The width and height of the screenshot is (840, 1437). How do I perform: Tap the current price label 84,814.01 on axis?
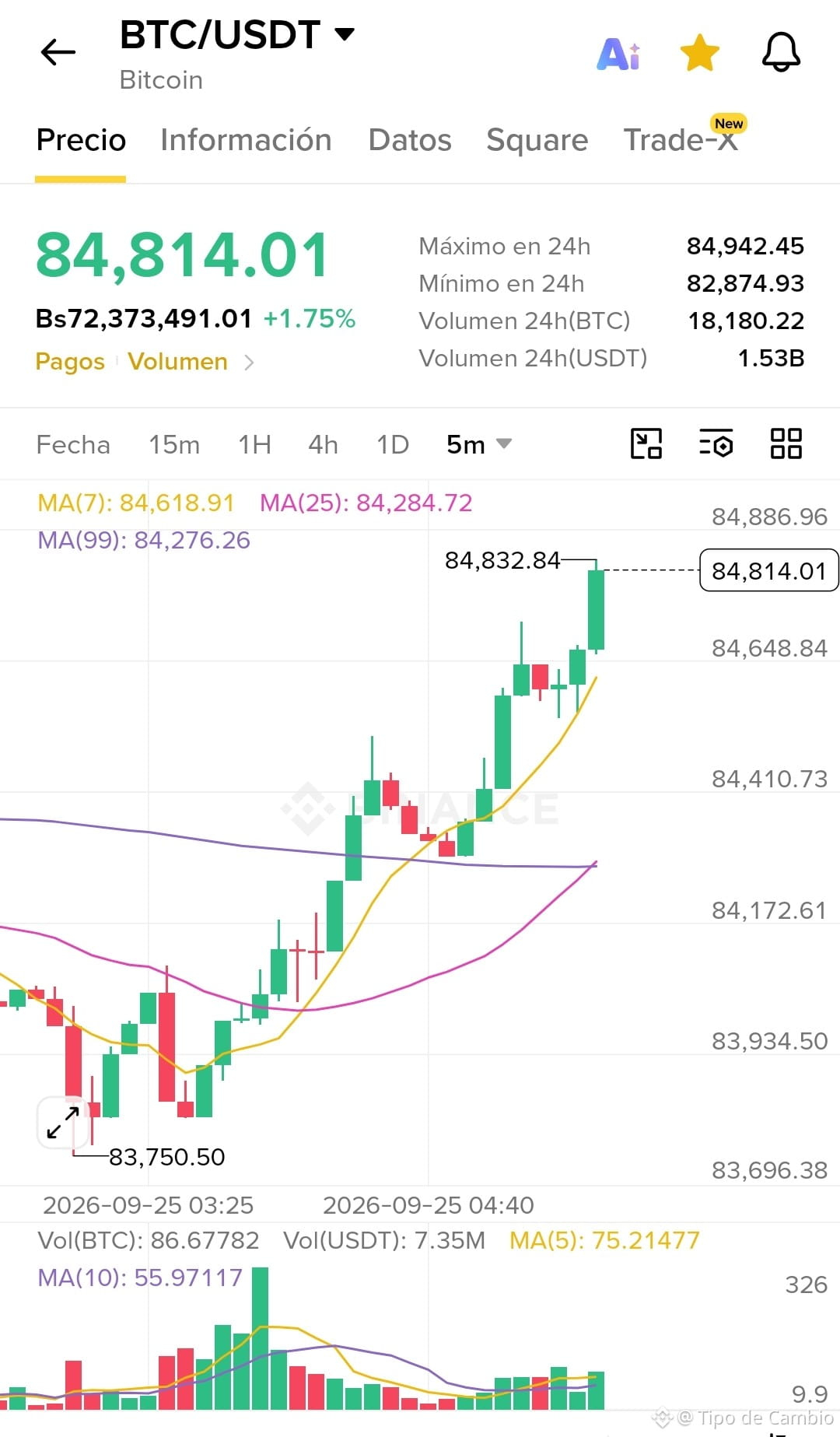pos(768,570)
